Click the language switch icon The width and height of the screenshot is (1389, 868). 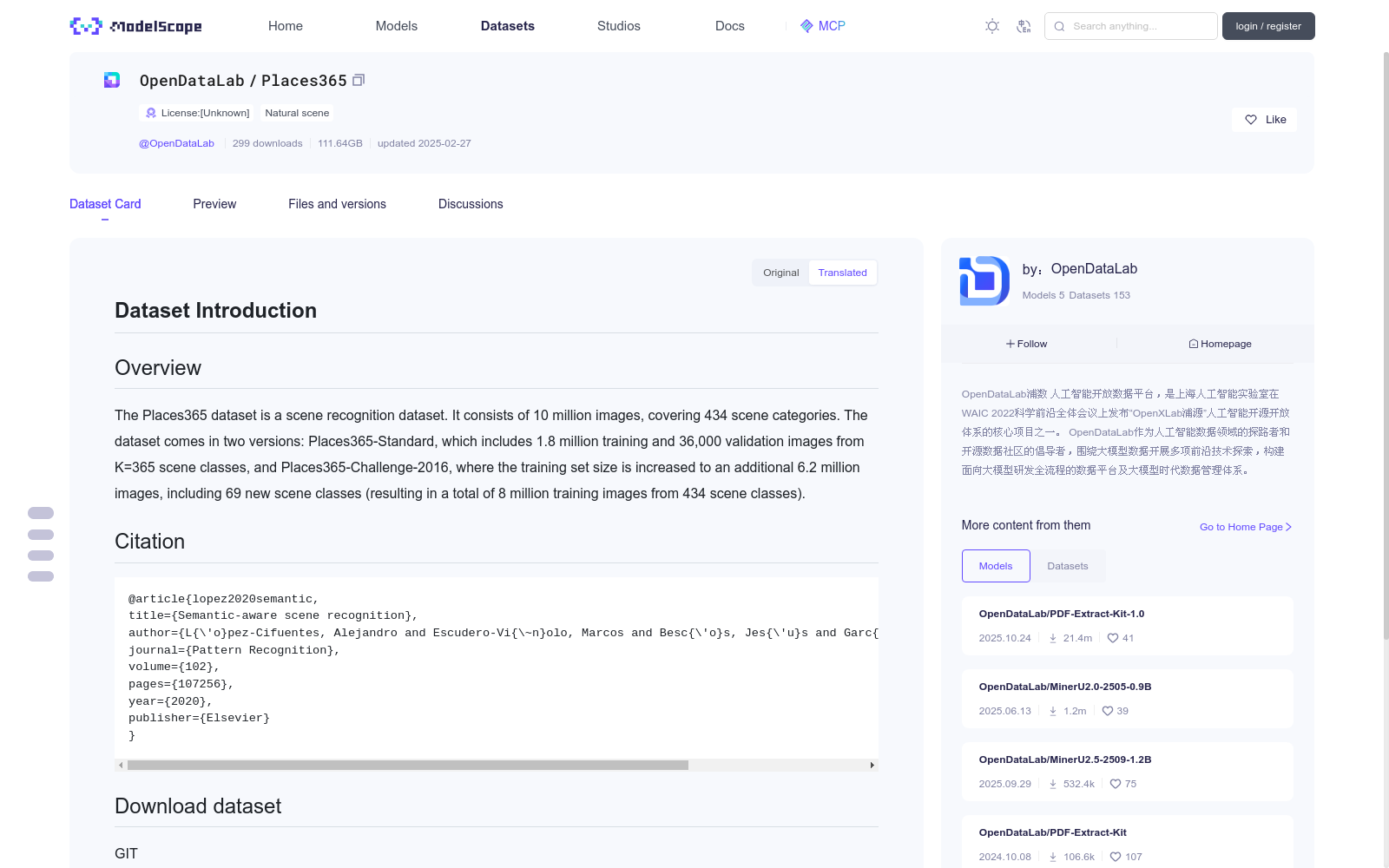pyautogui.click(x=1024, y=26)
